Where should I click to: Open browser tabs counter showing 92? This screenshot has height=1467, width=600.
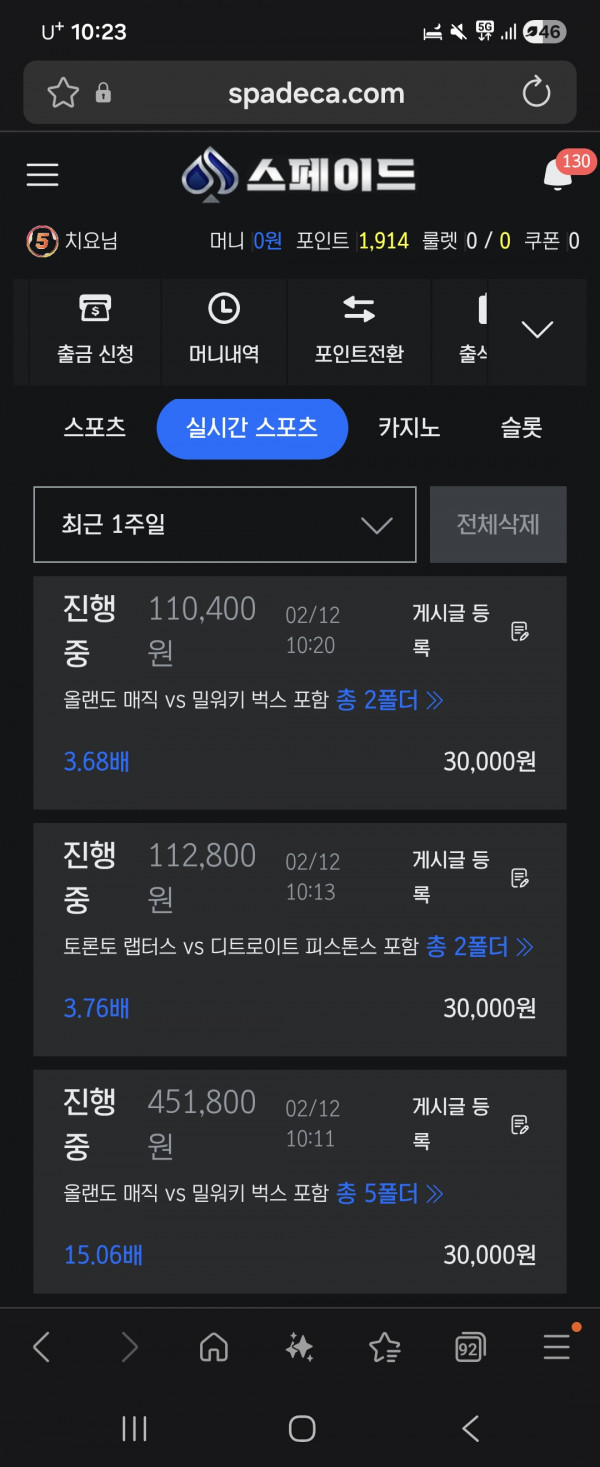point(470,1347)
